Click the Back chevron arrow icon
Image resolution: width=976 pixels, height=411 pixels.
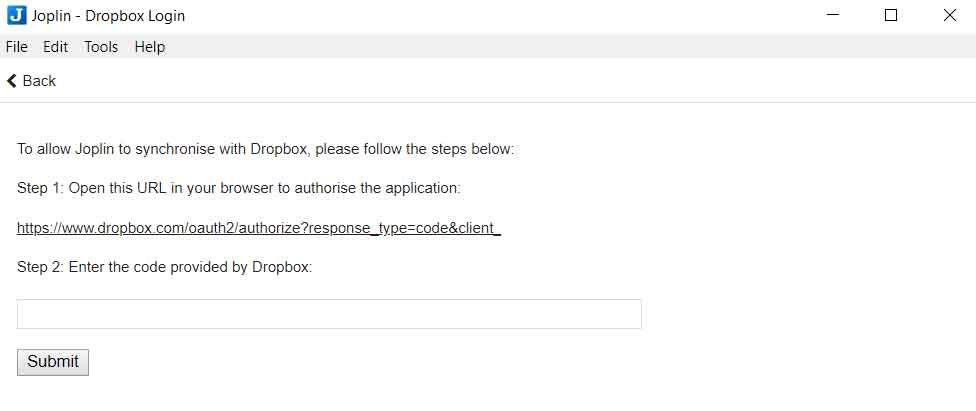[x=12, y=81]
